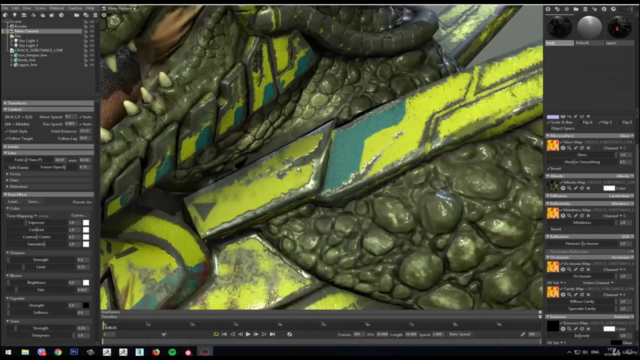
Task: Toggle visibility eye for Render row
Action: tap(92, 26)
